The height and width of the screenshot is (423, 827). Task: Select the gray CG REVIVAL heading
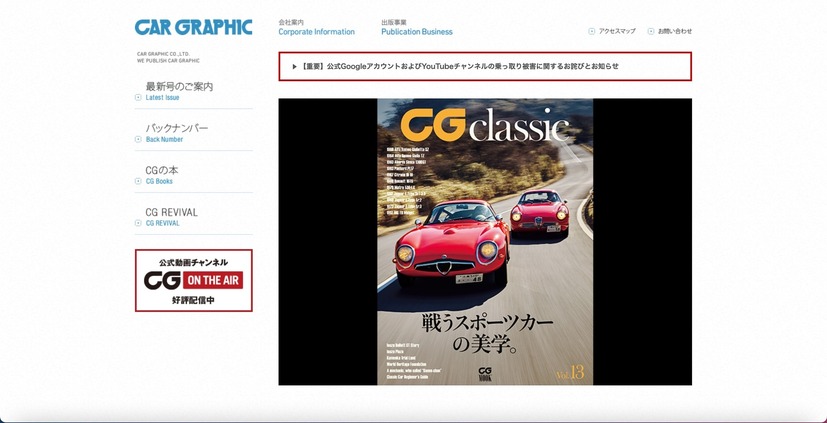(171, 212)
